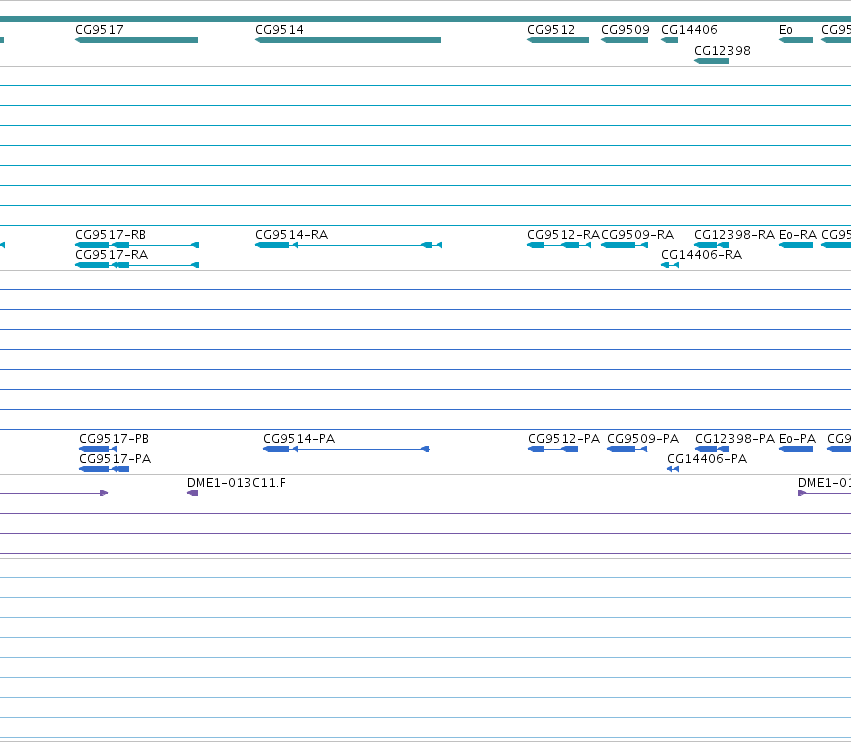This screenshot has height=742, width=851.
Task: Select the Eo gene label
Action: pos(786,30)
